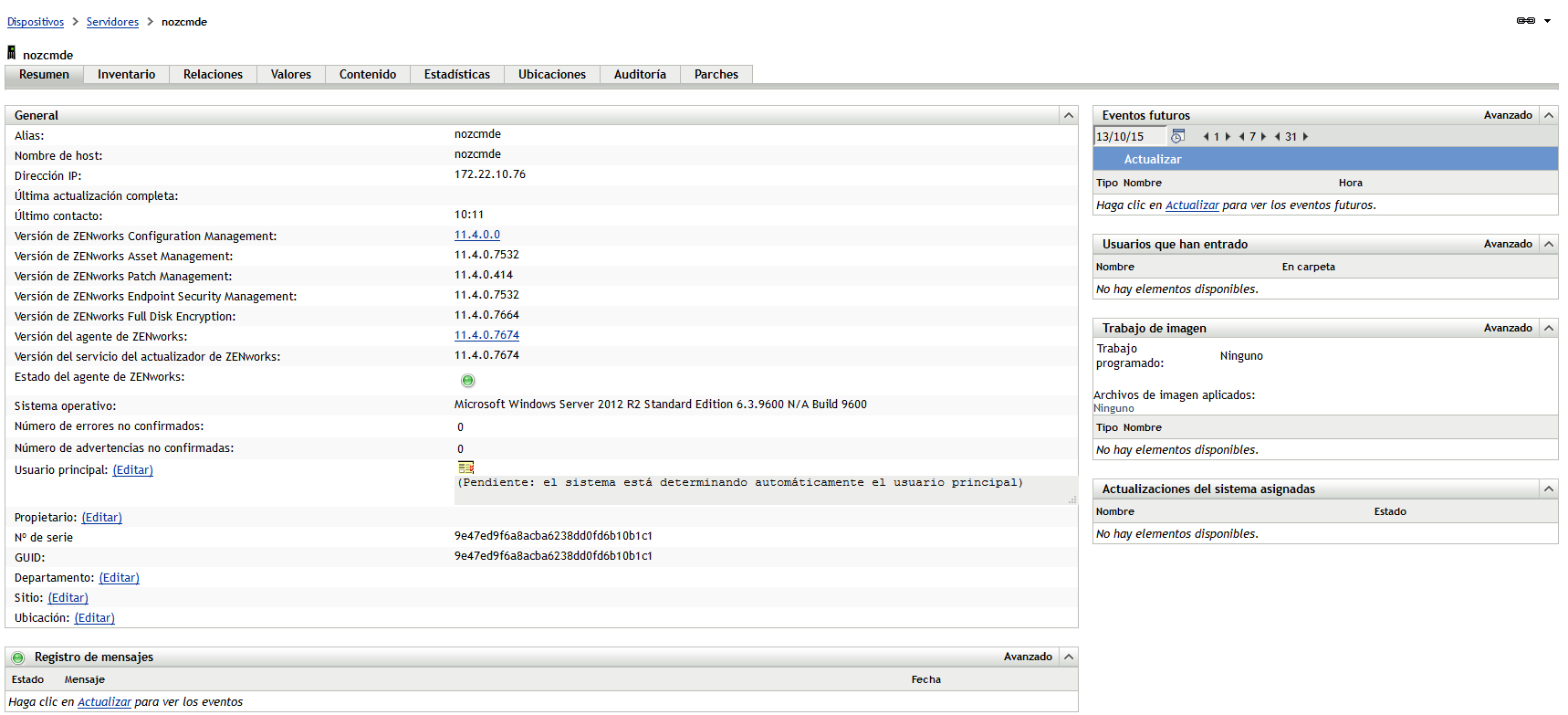Collapse the Eventos futuros panel
Viewport: 1568px width, 715px height.
1548,115
